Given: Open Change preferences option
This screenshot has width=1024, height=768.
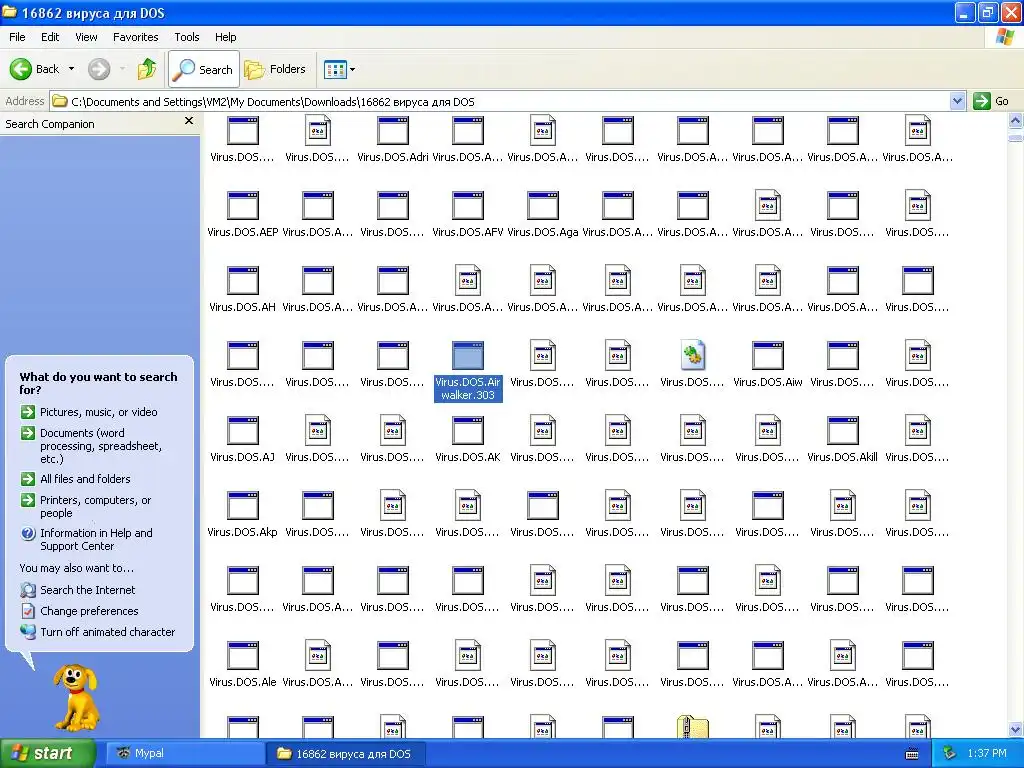Looking at the screenshot, I should tap(80, 611).
